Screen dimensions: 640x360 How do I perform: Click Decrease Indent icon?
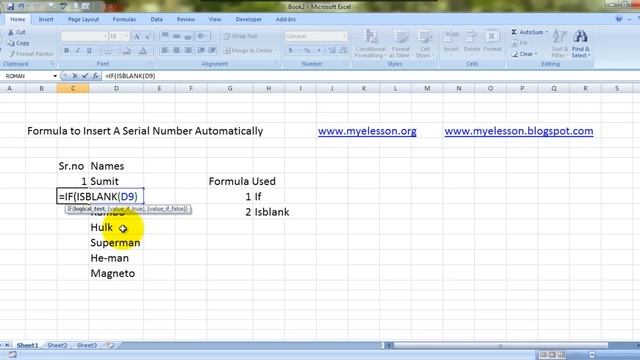tap(201, 51)
